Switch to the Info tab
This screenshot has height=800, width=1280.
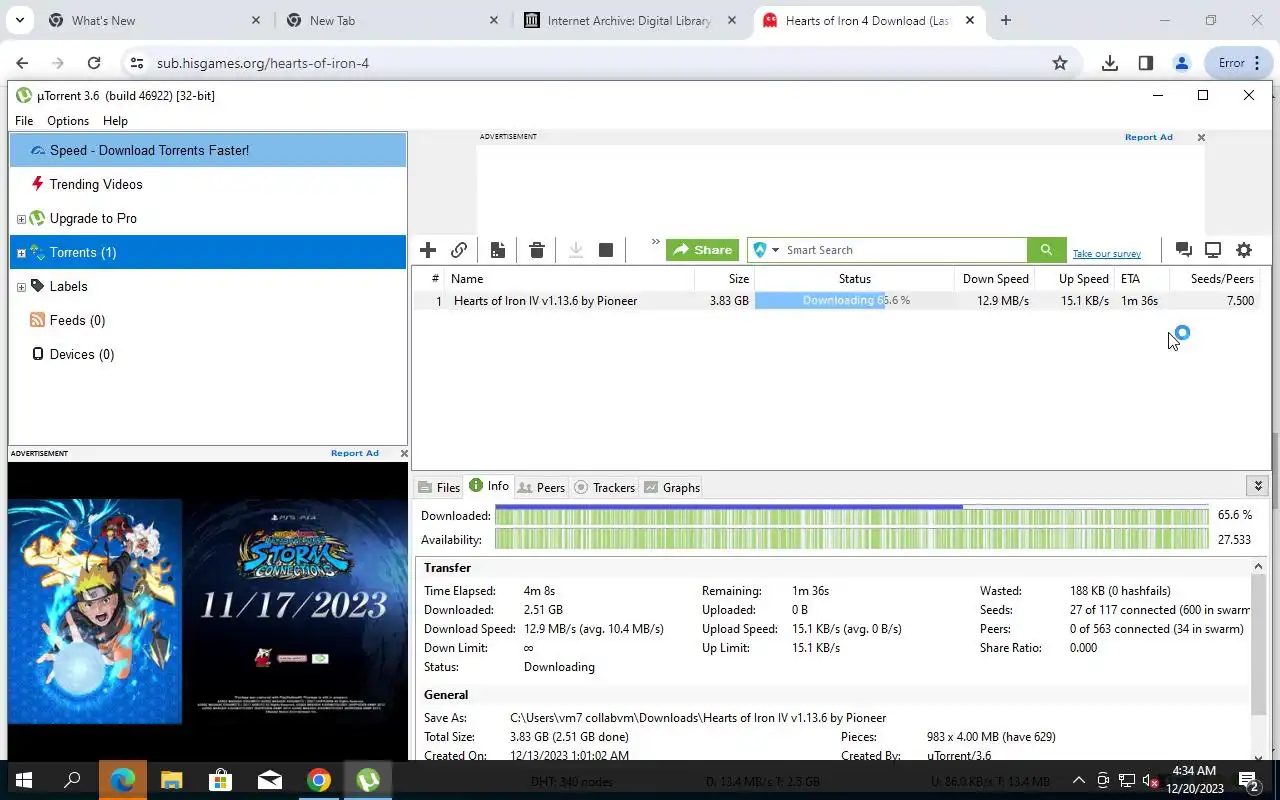(x=489, y=486)
